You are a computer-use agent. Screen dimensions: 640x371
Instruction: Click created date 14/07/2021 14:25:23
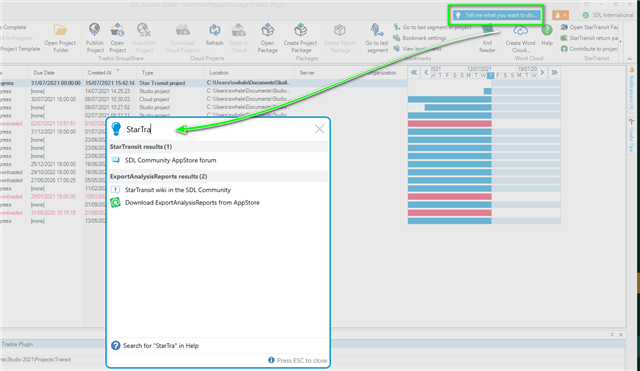point(107,91)
